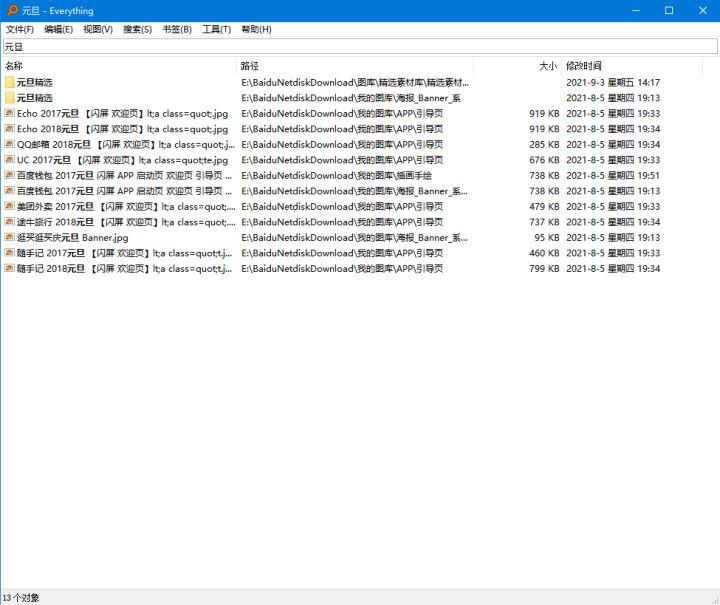
Task: Click the QQ邮箱 2018元旦 file icon
Action: (x=10, y=144)
